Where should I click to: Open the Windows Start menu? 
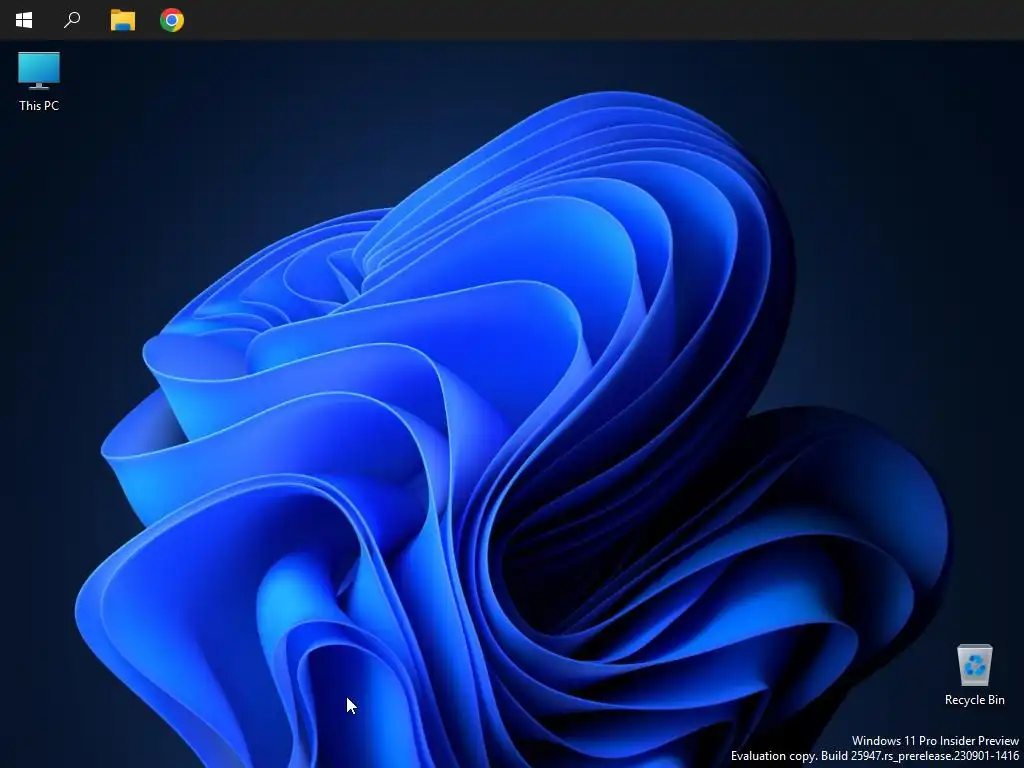[24, 20]
